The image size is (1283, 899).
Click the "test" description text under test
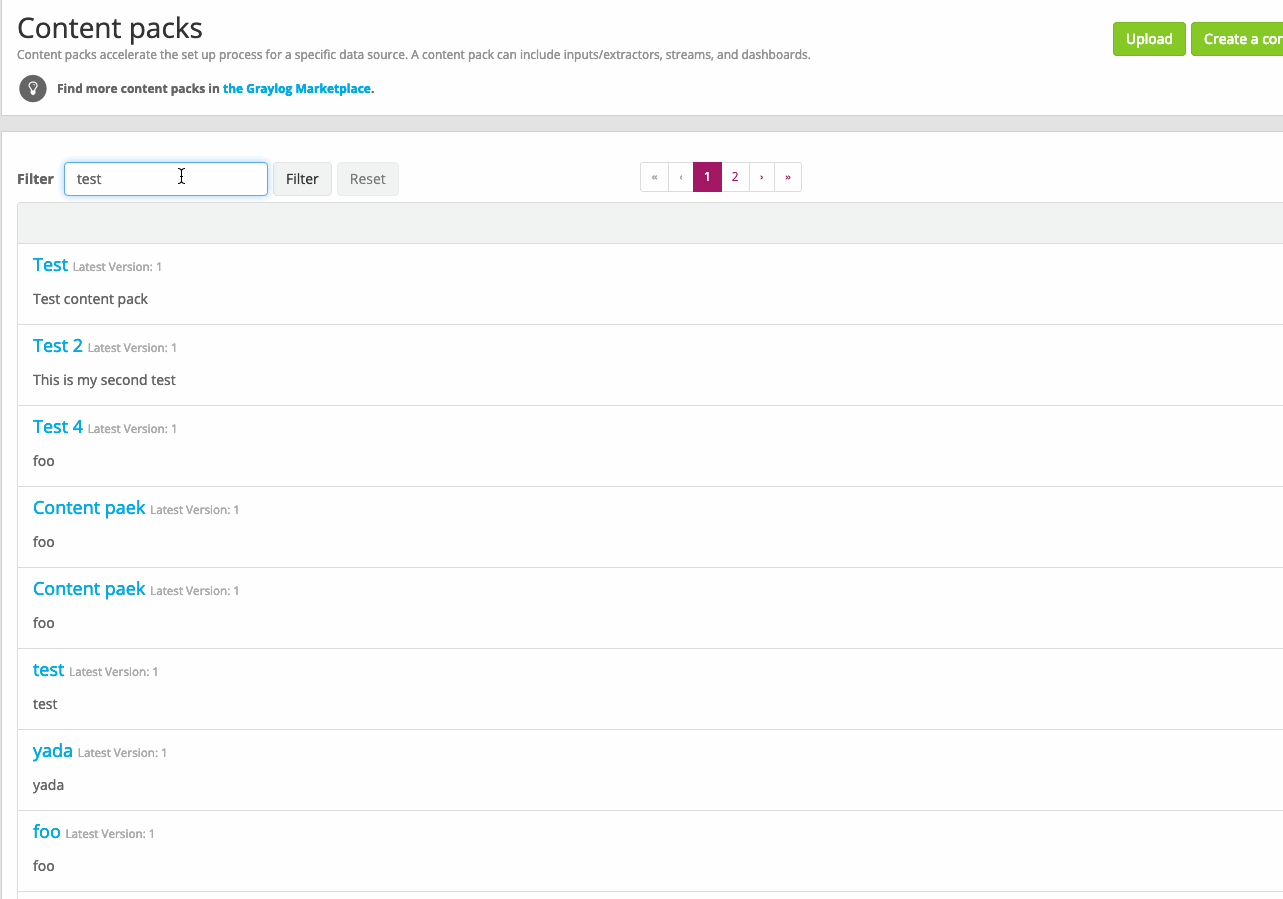[x=45, y=704]
